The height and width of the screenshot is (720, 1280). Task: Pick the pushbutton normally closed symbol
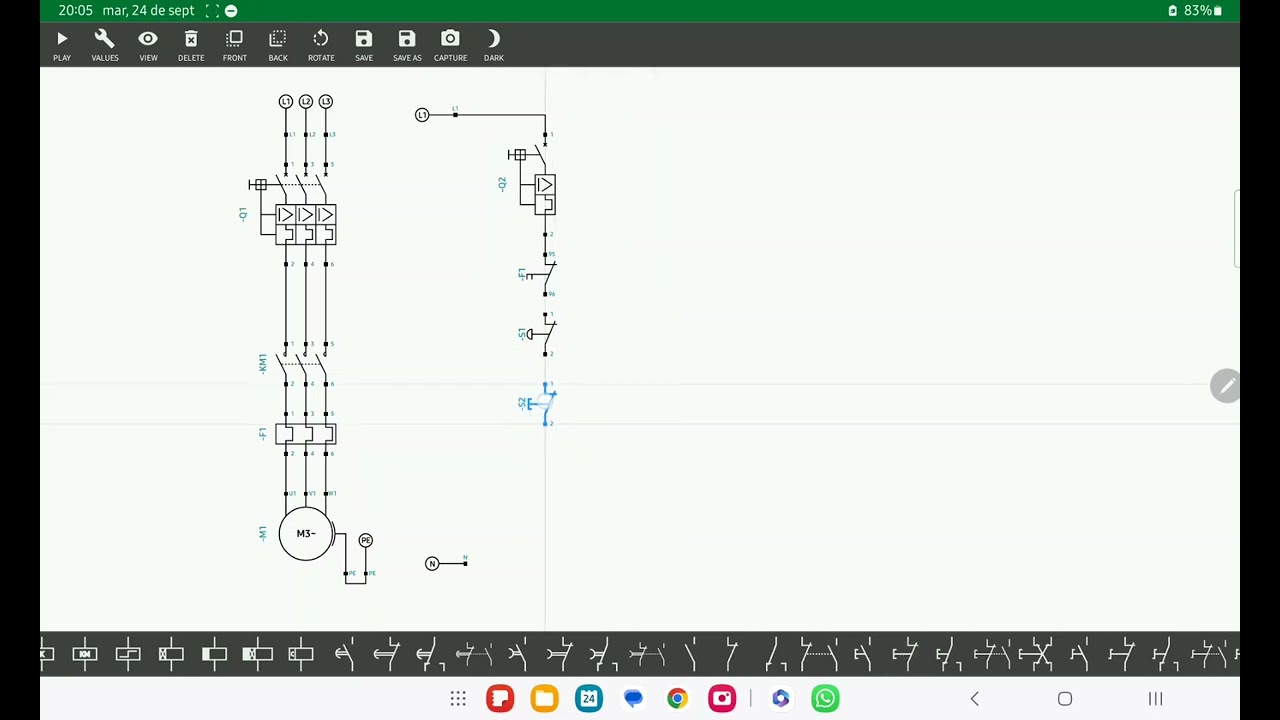click(x=905, y=655)
